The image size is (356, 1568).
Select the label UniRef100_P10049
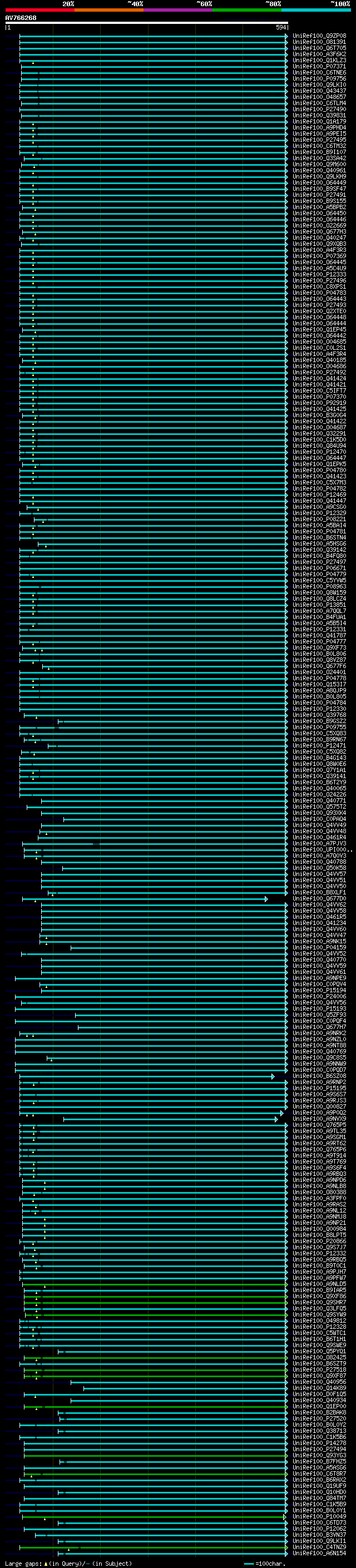(x=319, y=1516)
